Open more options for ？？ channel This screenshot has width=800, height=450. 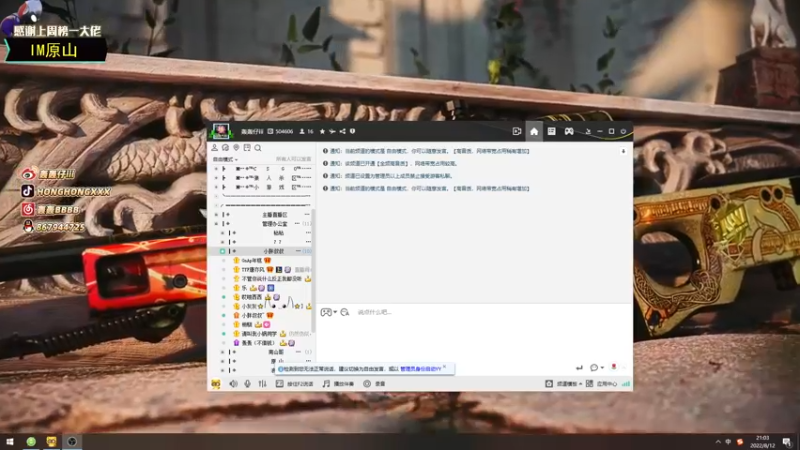point(308,242)
